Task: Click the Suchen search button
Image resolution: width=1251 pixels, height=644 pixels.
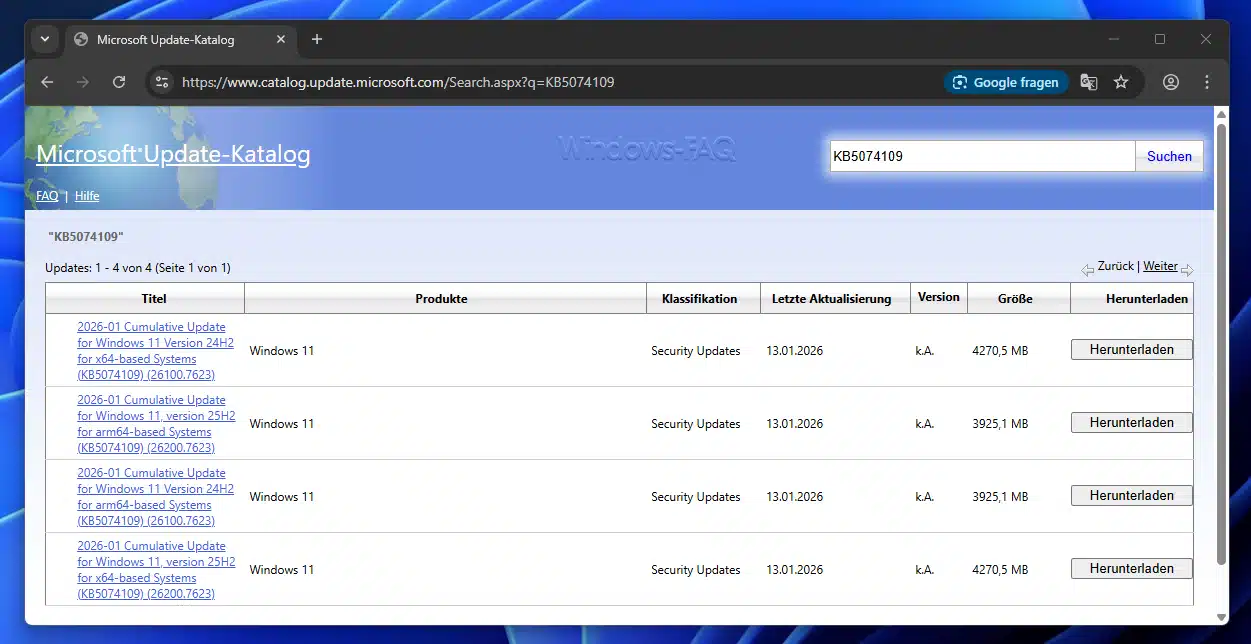Action: pos(1169,156)
